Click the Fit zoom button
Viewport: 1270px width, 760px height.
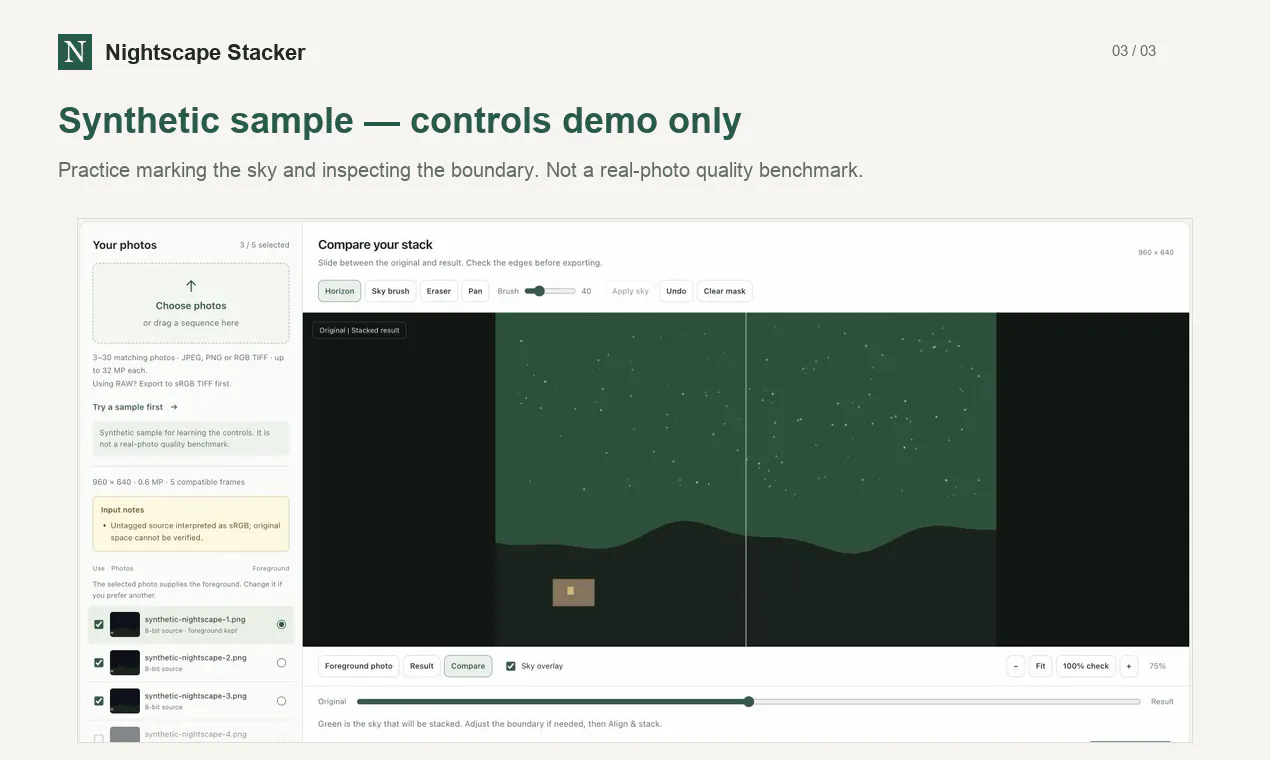pos(1040,666)
